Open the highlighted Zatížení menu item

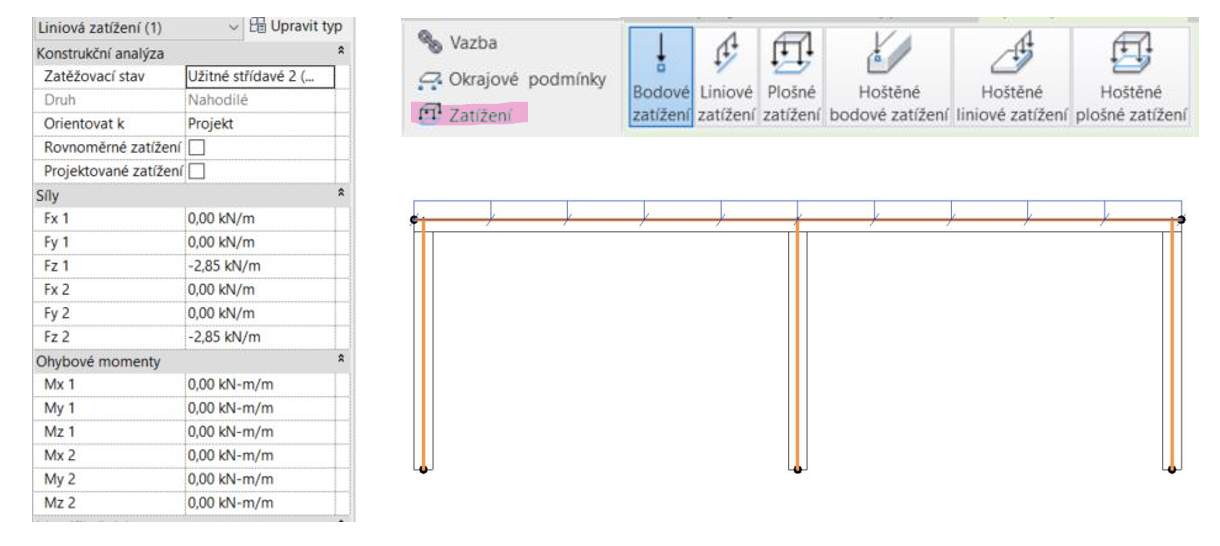(469, 114)
